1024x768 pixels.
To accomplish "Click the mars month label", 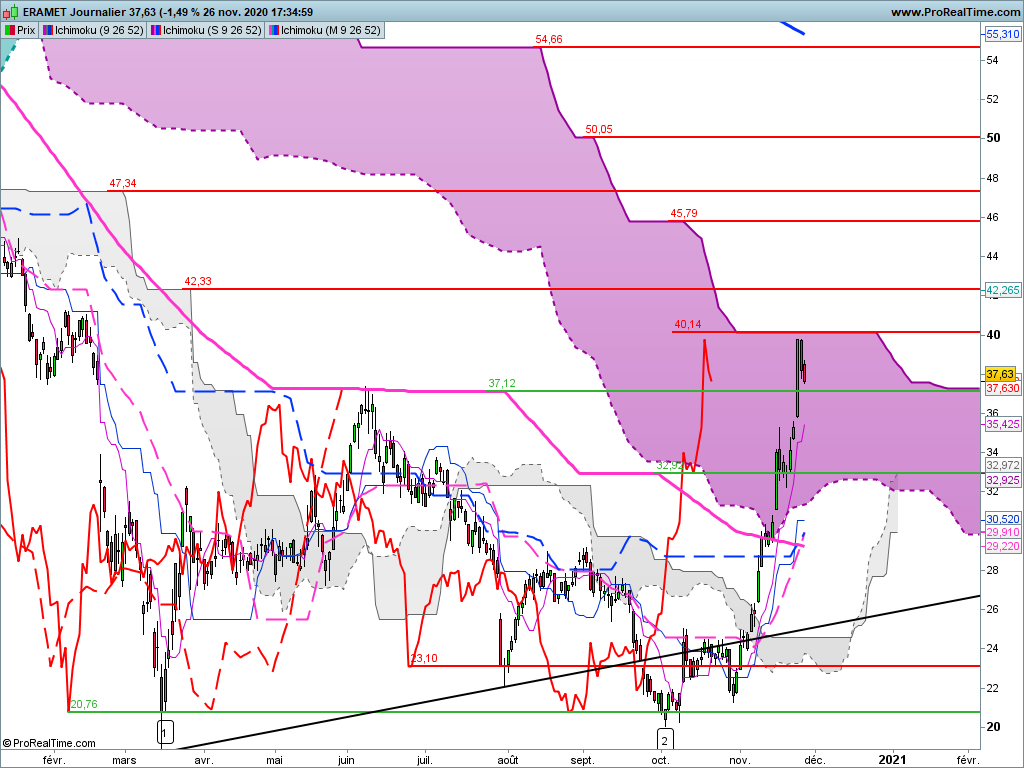I will [x=124, y=760].
